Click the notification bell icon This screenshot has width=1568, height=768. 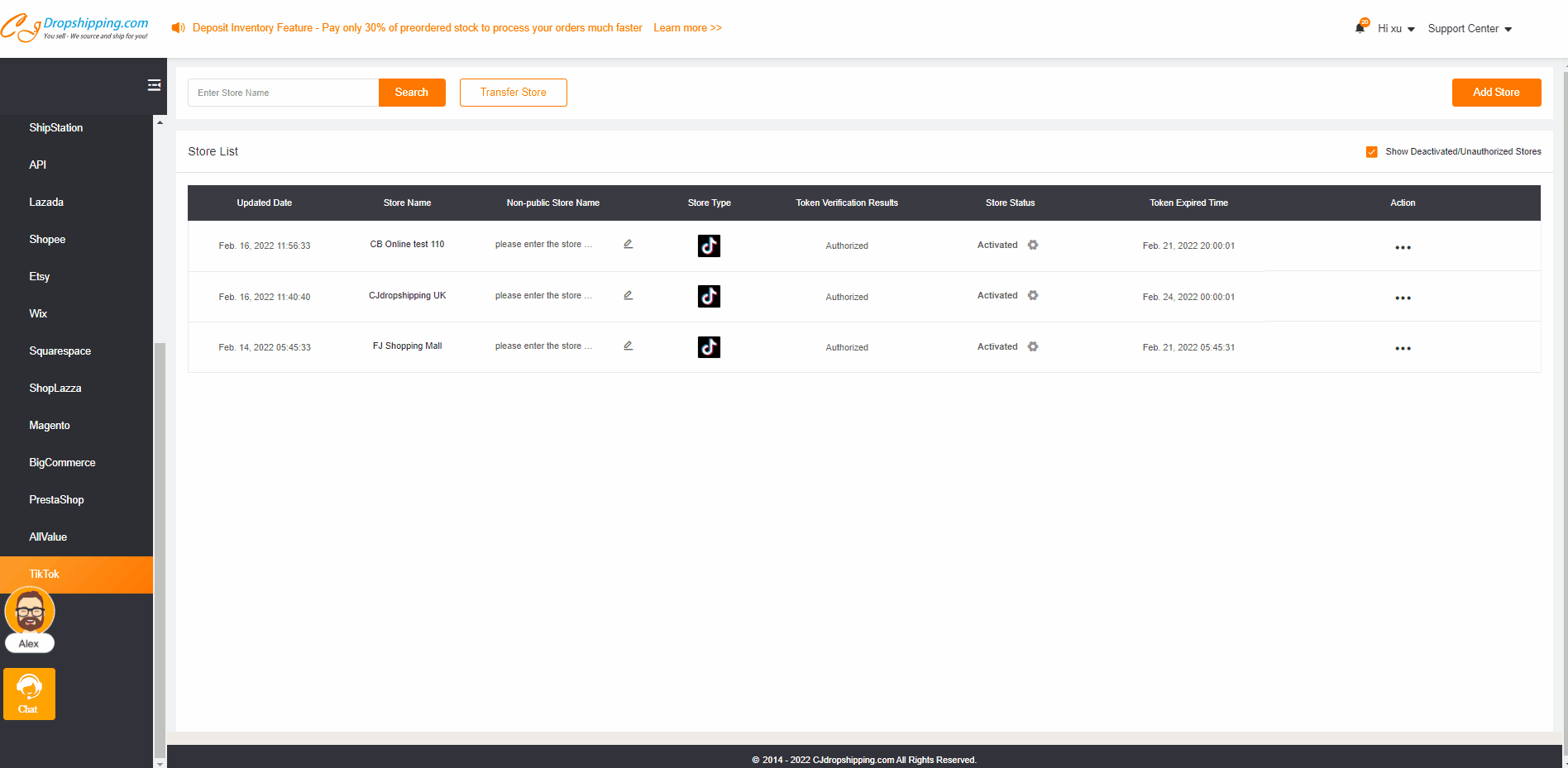[1360, 28]
